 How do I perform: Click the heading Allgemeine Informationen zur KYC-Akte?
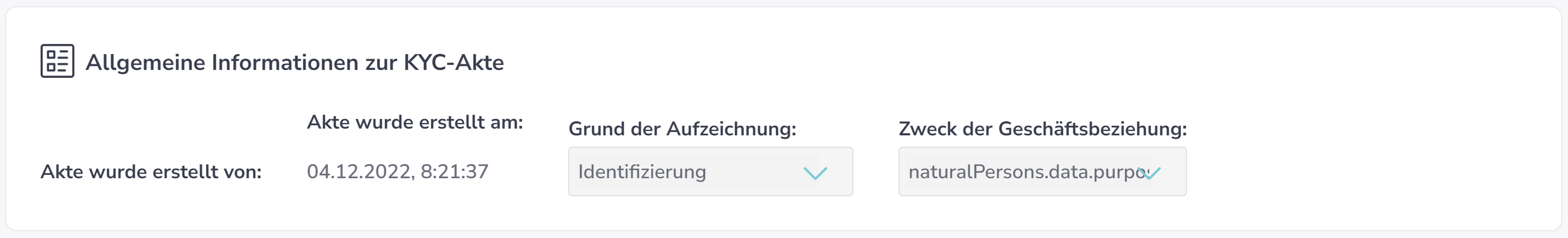click(295, 62)
